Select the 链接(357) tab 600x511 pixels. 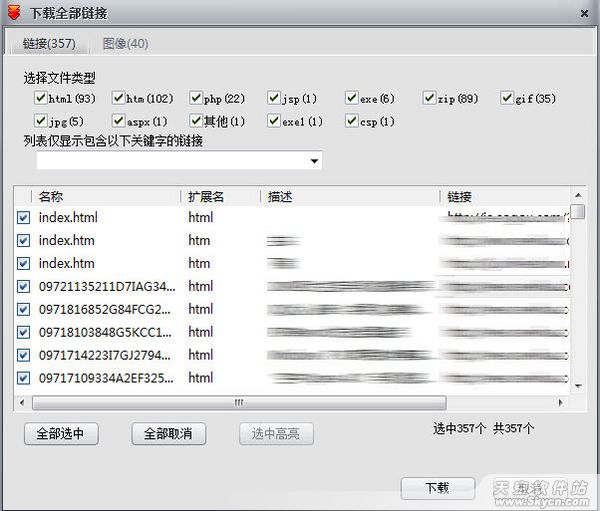point(50,44)
